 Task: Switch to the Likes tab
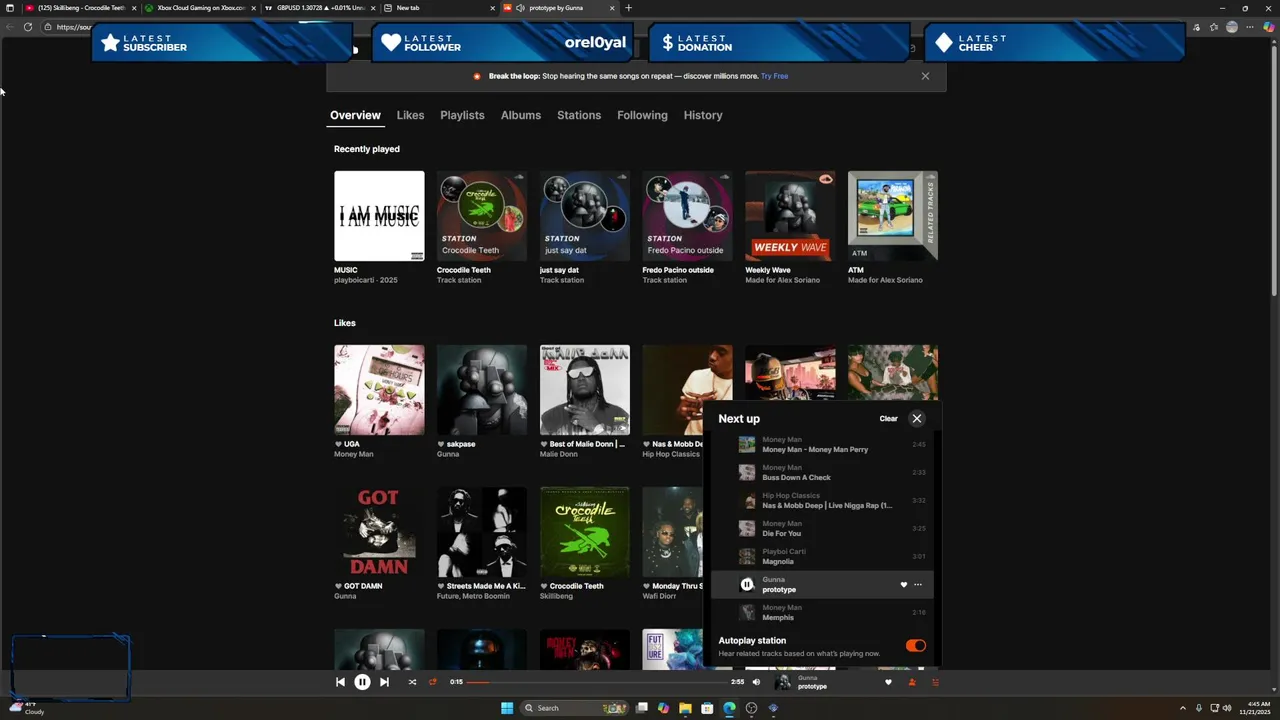tap(410, 115)
